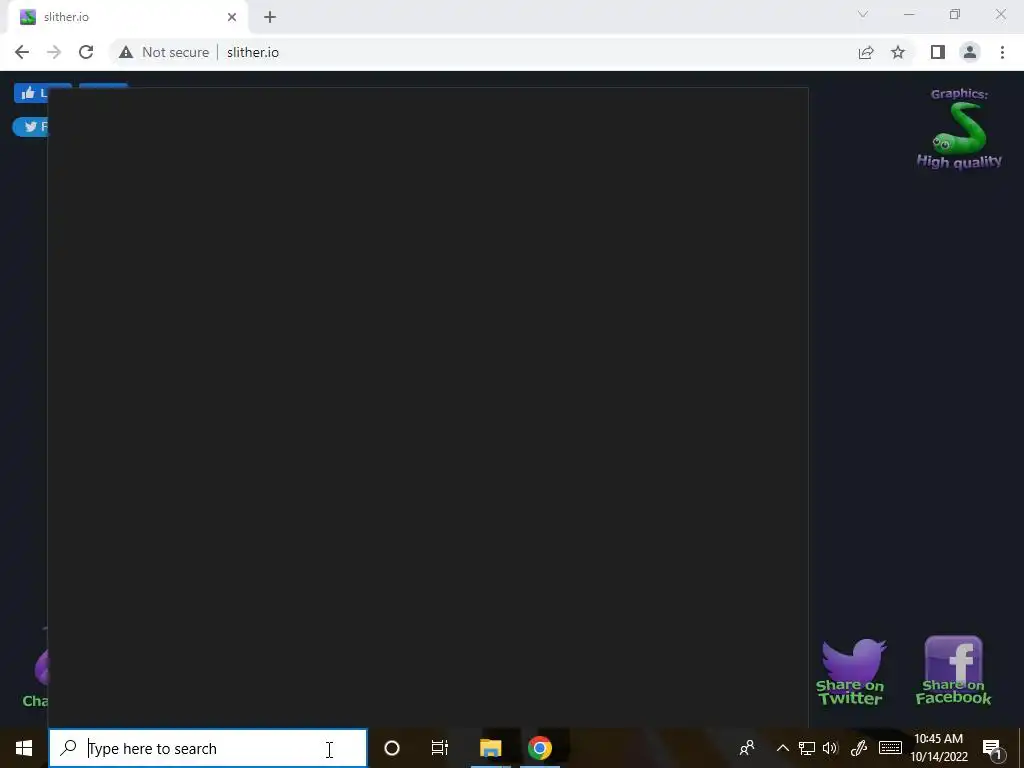This screenshot has width=1024, height=768.
Task: Open the notifications action center
Action: [992, 748]
